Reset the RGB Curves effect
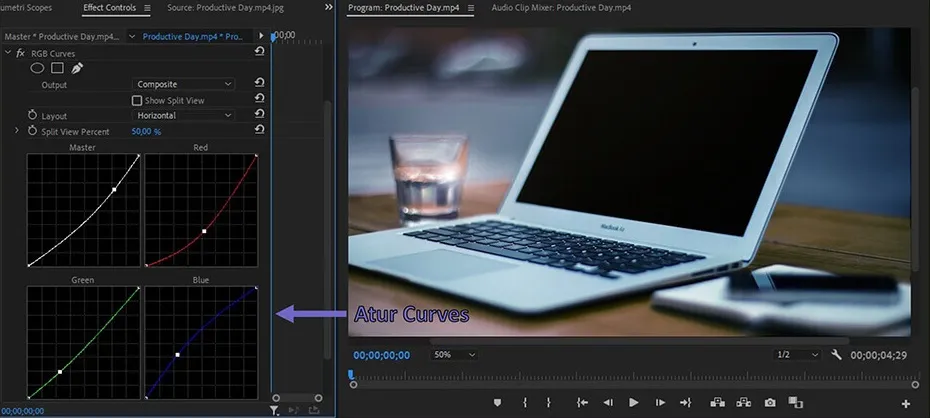The width and height of the screenshot is (930, 418). (x=259, y=52)
